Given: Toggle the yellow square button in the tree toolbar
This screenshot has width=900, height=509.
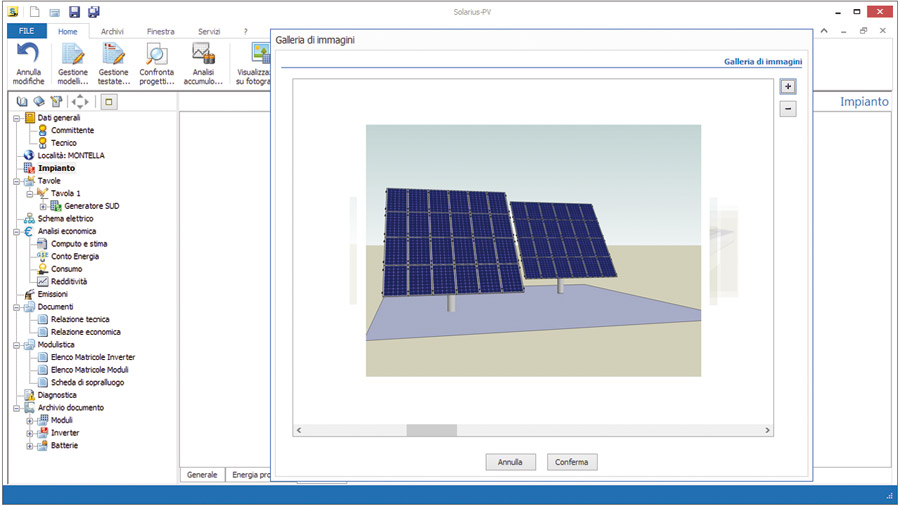Looking at the screenshot, I should coord(108,101).
